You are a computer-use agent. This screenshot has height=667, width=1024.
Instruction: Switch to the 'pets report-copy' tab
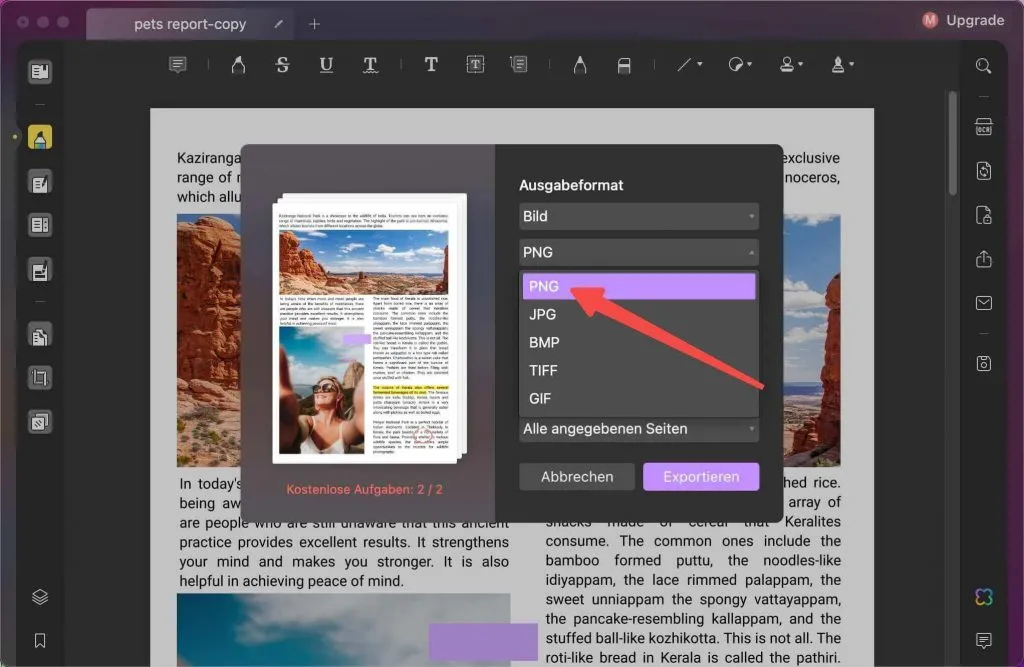tap(189, 23)
